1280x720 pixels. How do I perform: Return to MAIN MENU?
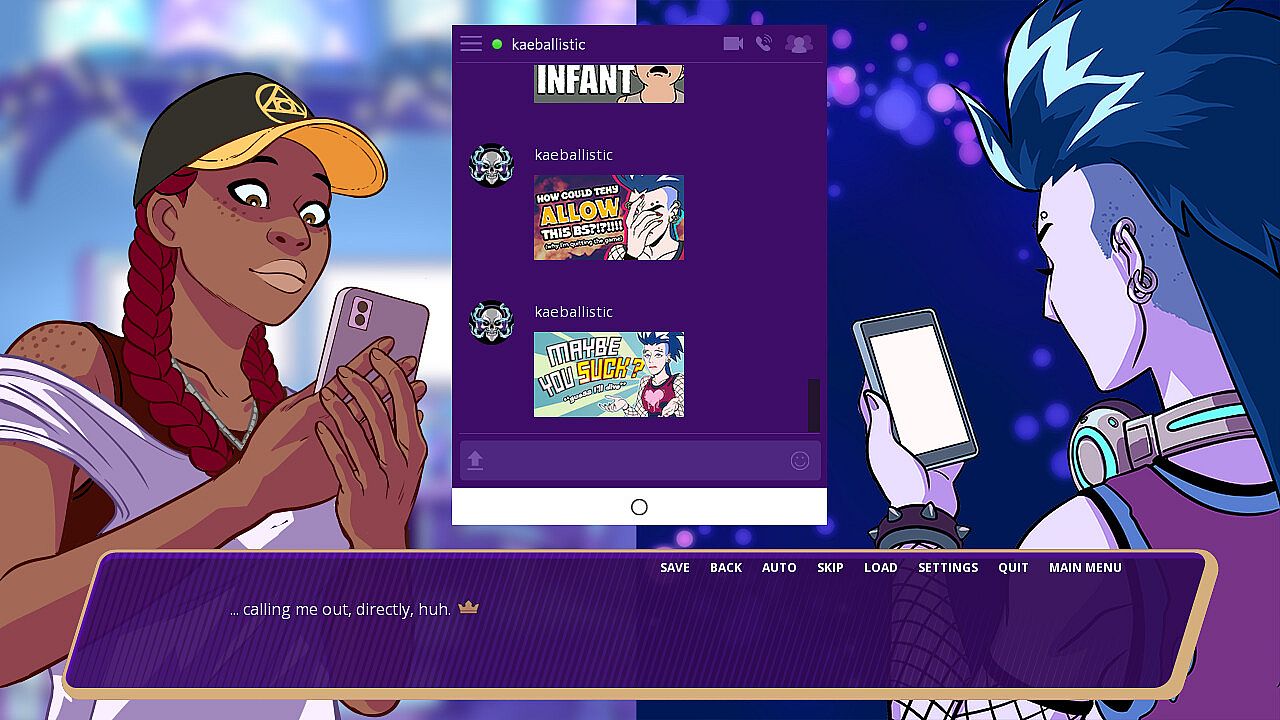click(x=1085, y=567)
